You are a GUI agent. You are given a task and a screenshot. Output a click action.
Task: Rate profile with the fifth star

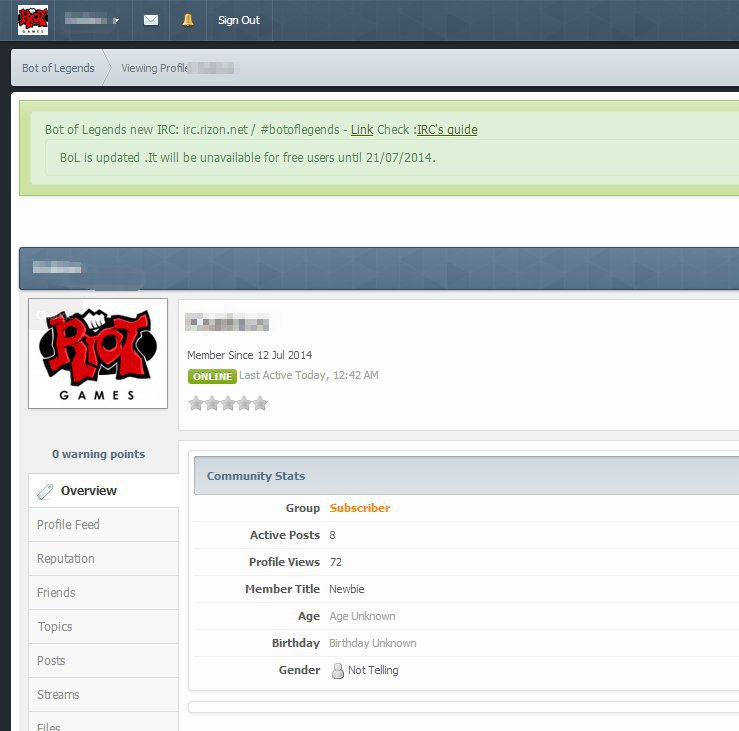pos(260,403)
